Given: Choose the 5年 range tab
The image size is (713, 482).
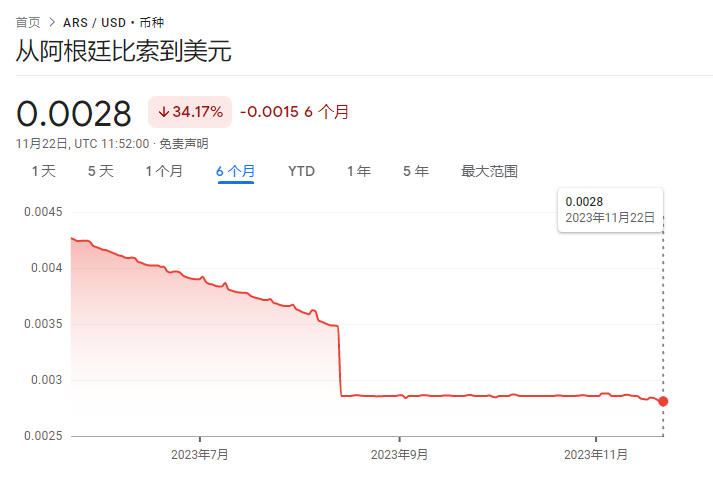Looking at the screenshot, I should (416, 171).
